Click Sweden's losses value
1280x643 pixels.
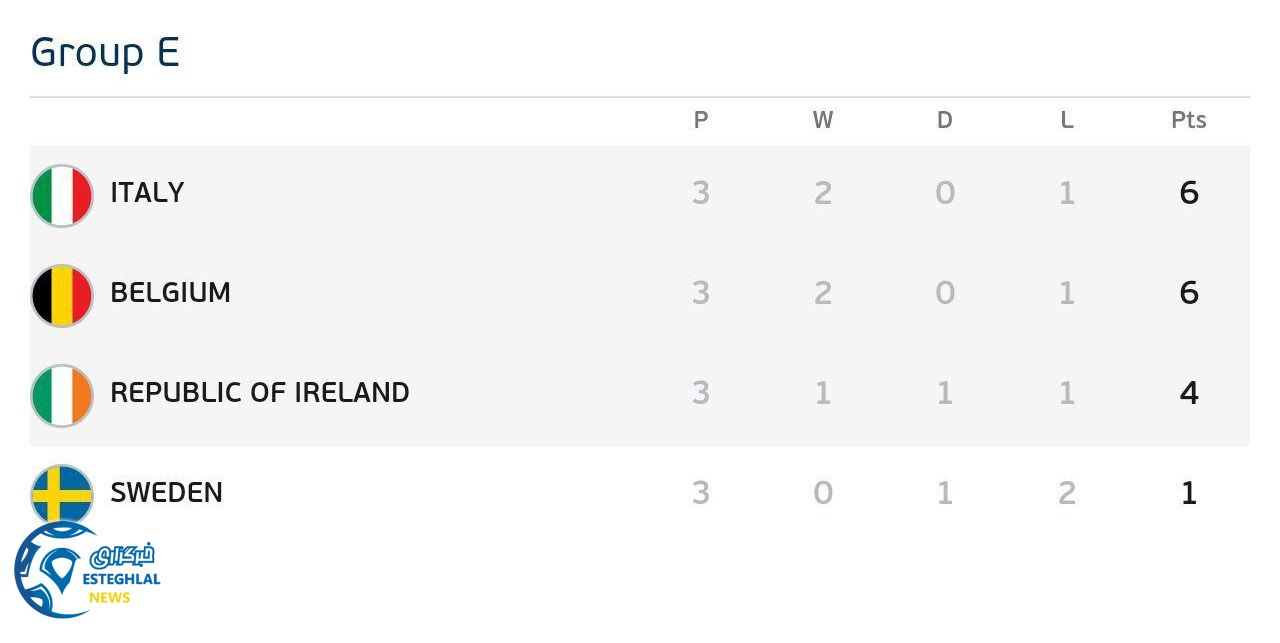pyautogui.click(x=1066, y=492)
